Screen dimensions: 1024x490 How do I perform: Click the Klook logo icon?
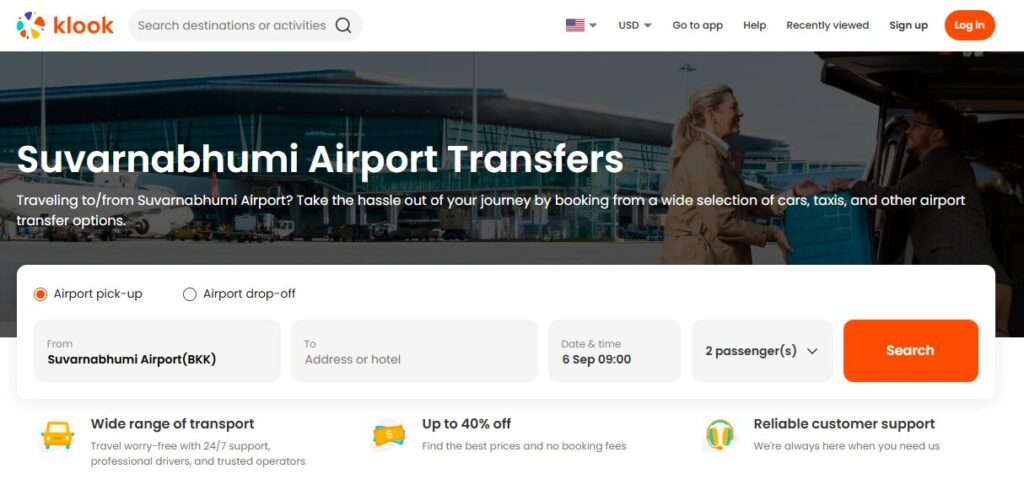31,25
